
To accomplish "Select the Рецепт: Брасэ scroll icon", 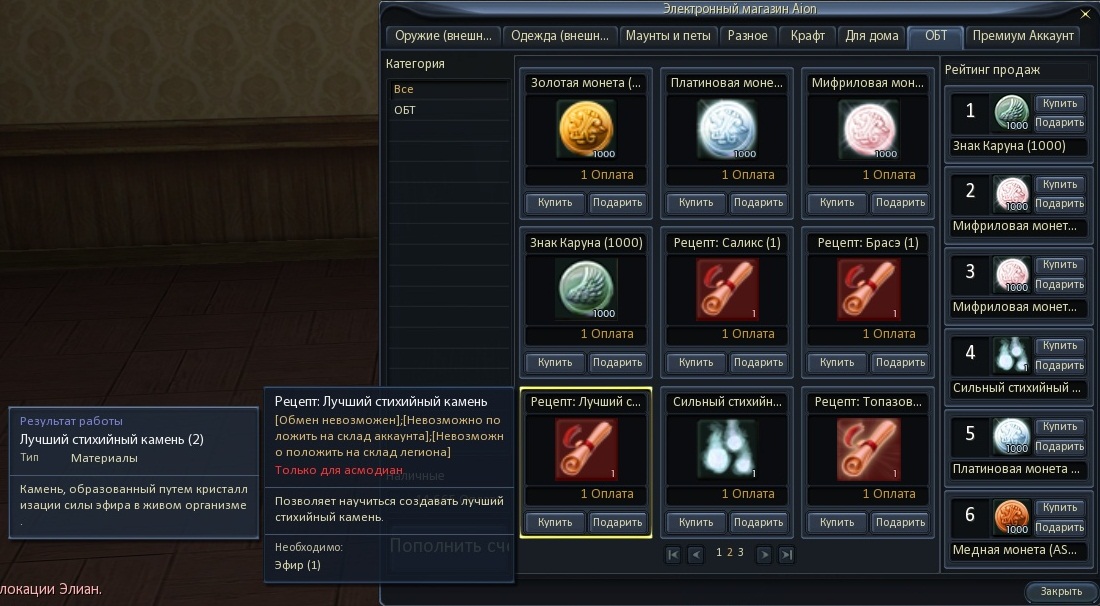I will (868, 289).
